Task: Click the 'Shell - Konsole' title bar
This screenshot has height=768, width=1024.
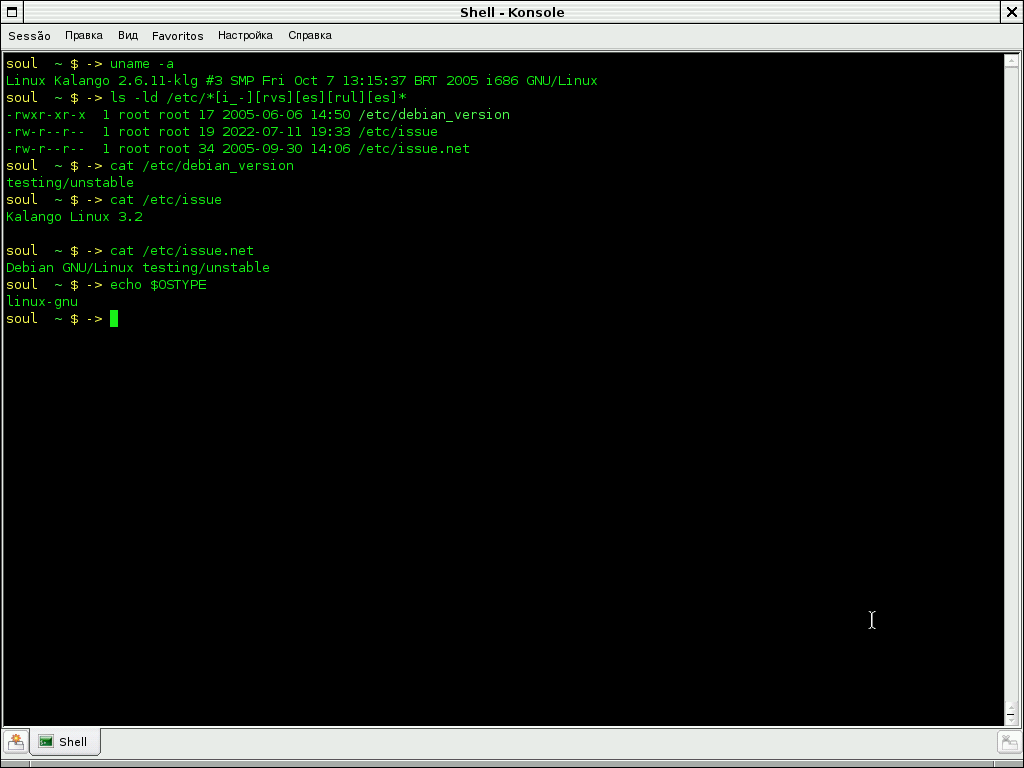Action: click(512, 12)
